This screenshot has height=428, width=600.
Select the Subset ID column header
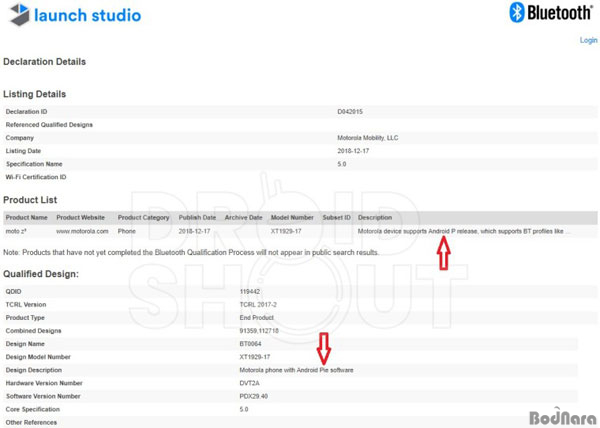pyautogui.click(x=336, y=217)
